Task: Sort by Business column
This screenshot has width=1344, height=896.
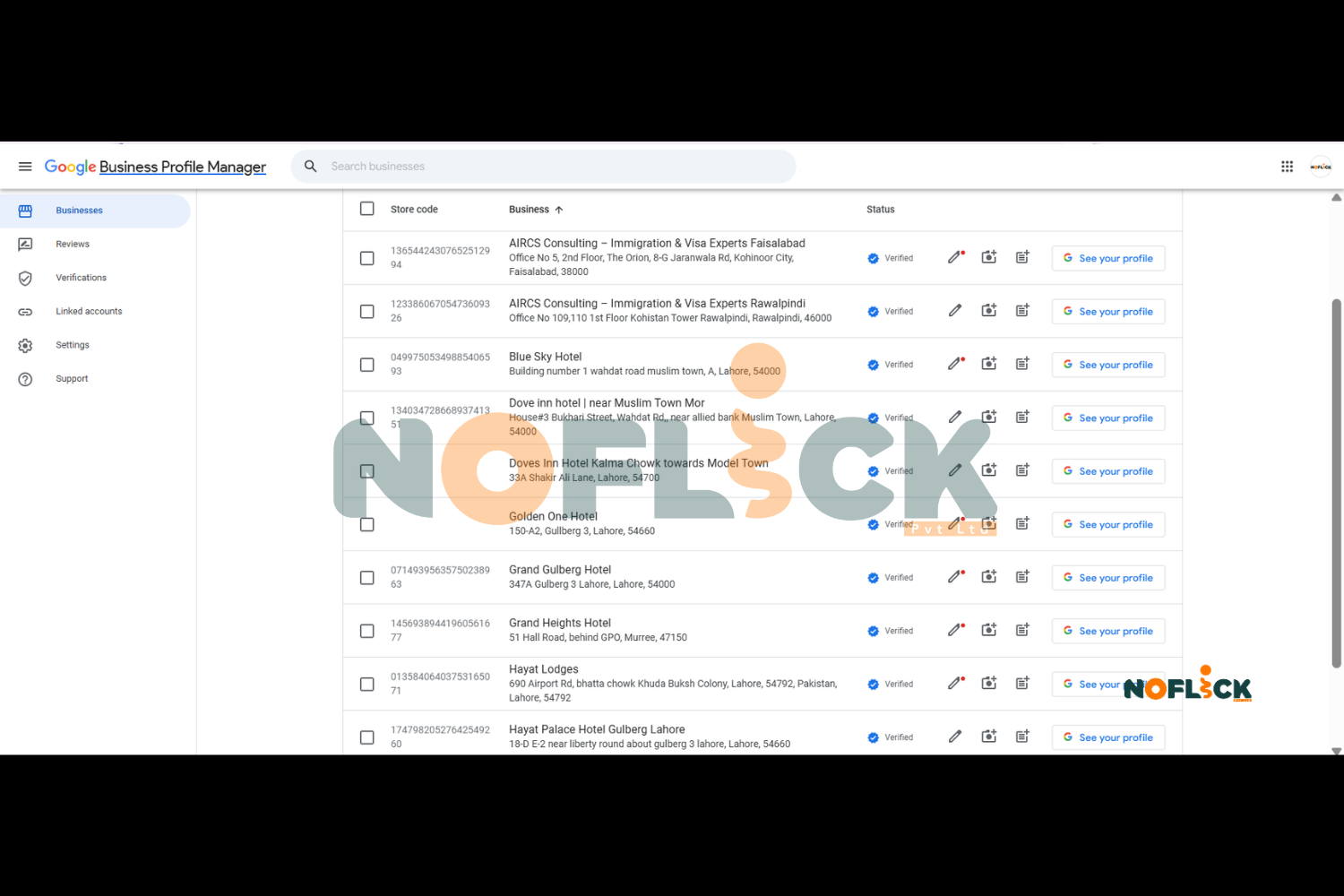Action: (536, 210)
